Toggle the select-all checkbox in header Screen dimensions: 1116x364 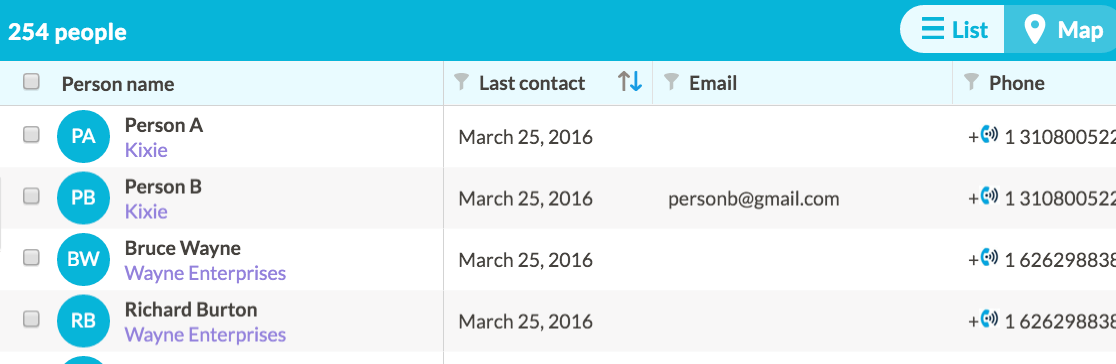[31, 82]
